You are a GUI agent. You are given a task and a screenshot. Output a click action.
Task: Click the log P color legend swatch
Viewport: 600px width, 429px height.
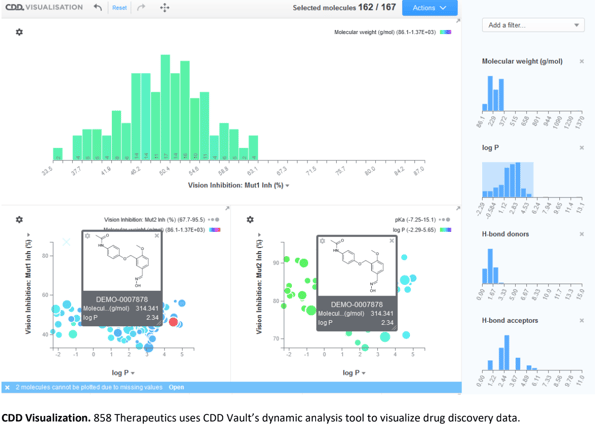click(445, 230)
